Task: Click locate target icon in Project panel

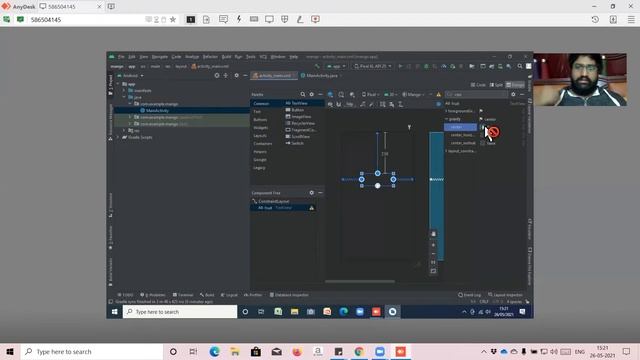Action: (217, 76)
